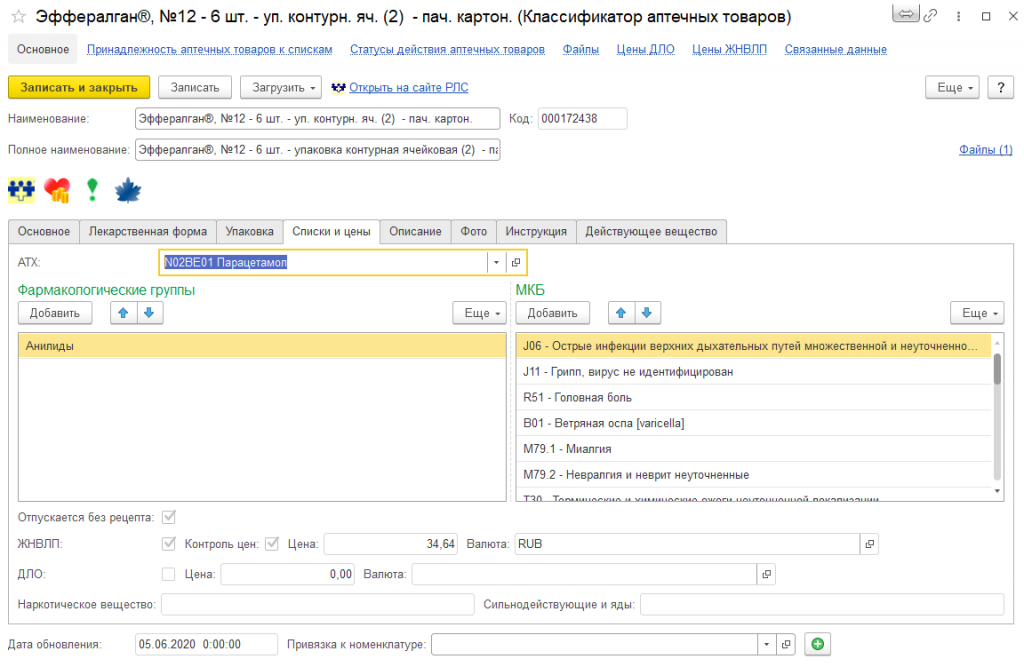Open linked nomenclature with open-form icon
Image resolution: width=1024 pixels, height=667 pixels.
click(786, 644)
